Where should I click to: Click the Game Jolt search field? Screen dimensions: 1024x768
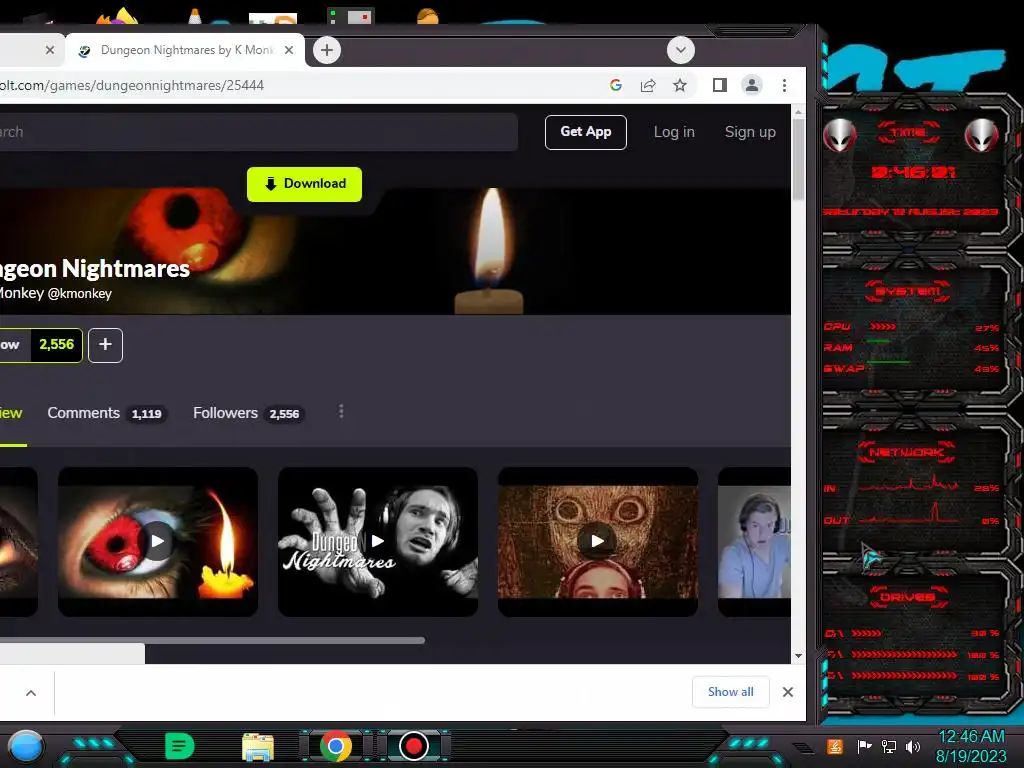tap(259, 132)
